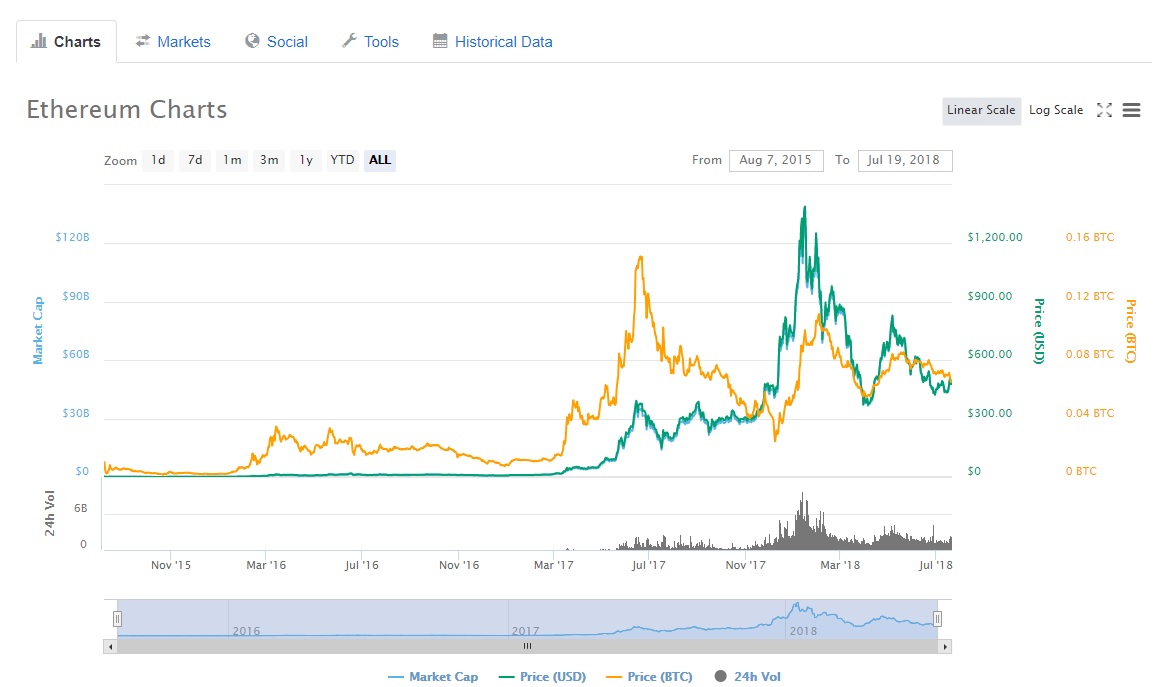This screenshot has height=687, width=1169.
Task: Click the To date field Jul 19, 2018
Action: point(904,160)
